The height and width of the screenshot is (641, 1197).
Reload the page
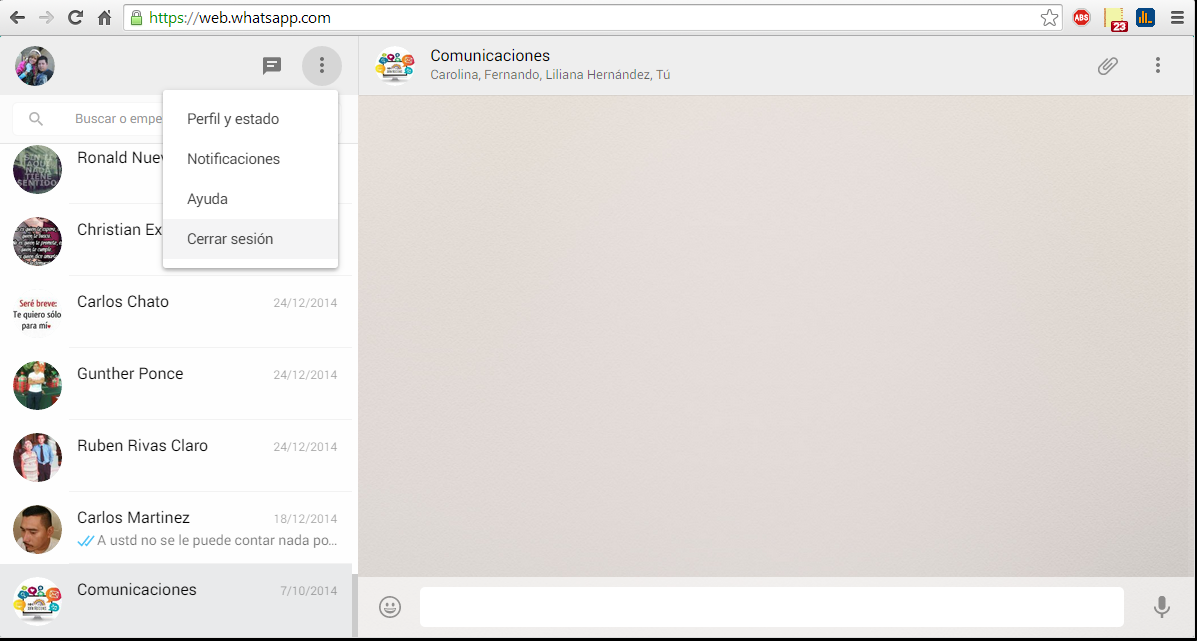coord(75,18)
